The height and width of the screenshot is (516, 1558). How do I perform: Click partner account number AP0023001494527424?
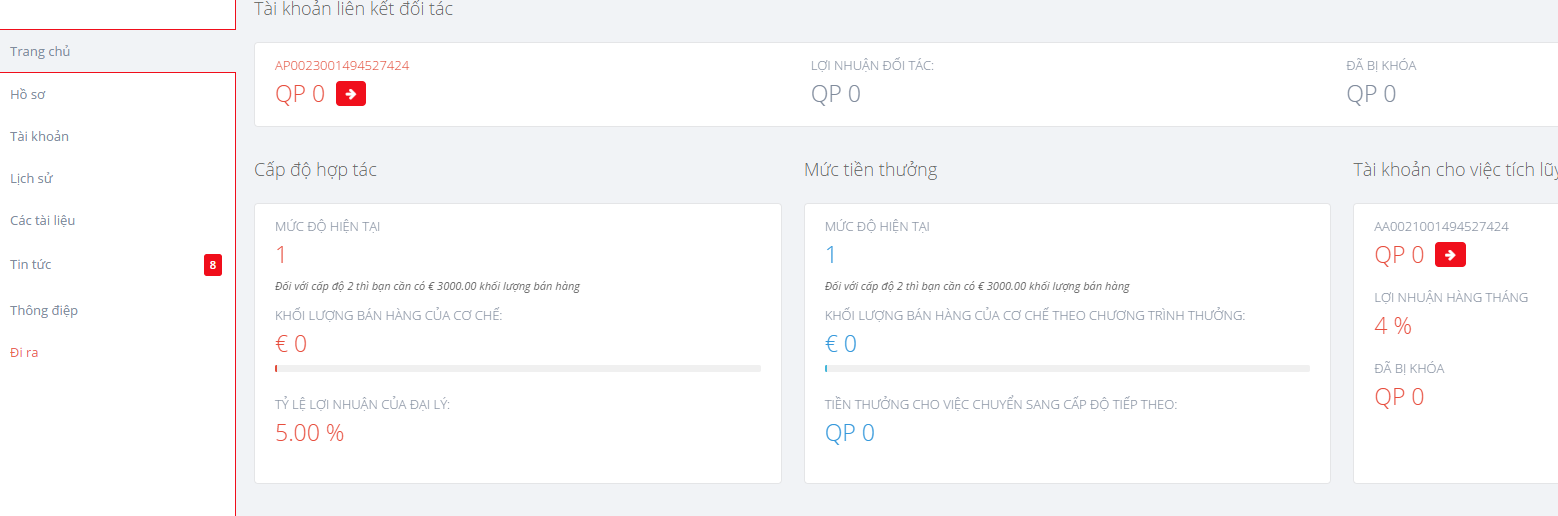(x=342, y=66)
